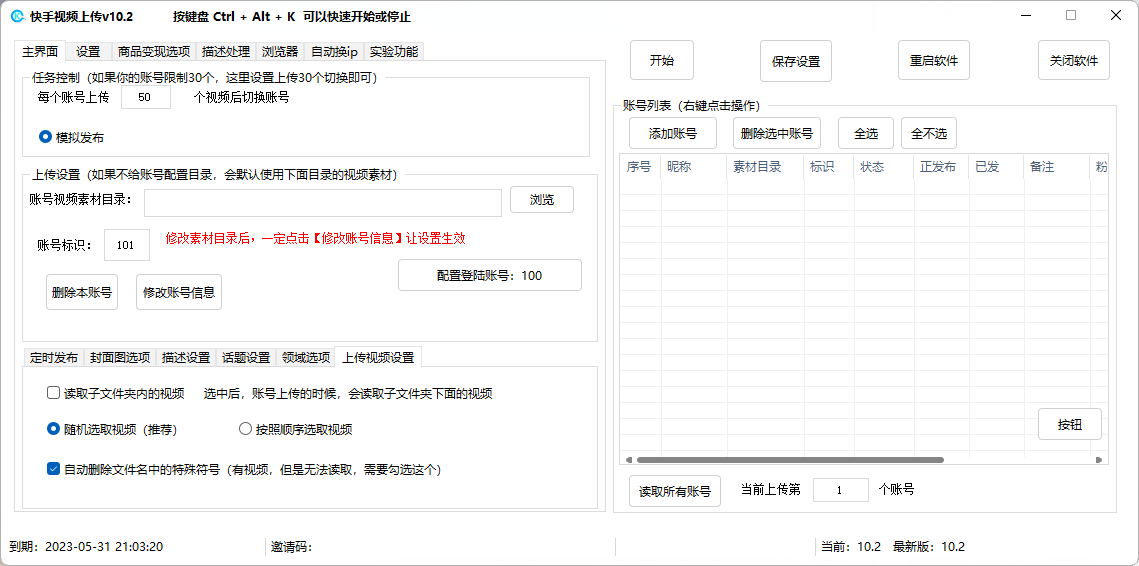Choose 按照顺序选取视频 radio option
1139x566 pixels.
click(246, 429)
